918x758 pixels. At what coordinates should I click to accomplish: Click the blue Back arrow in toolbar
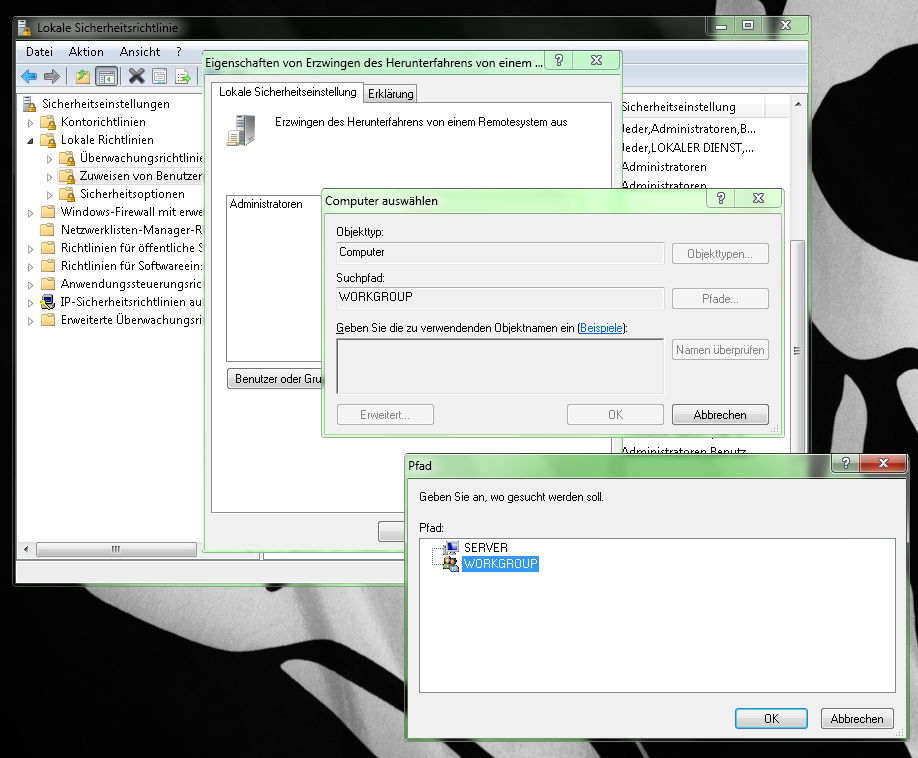tap(29, 76)
